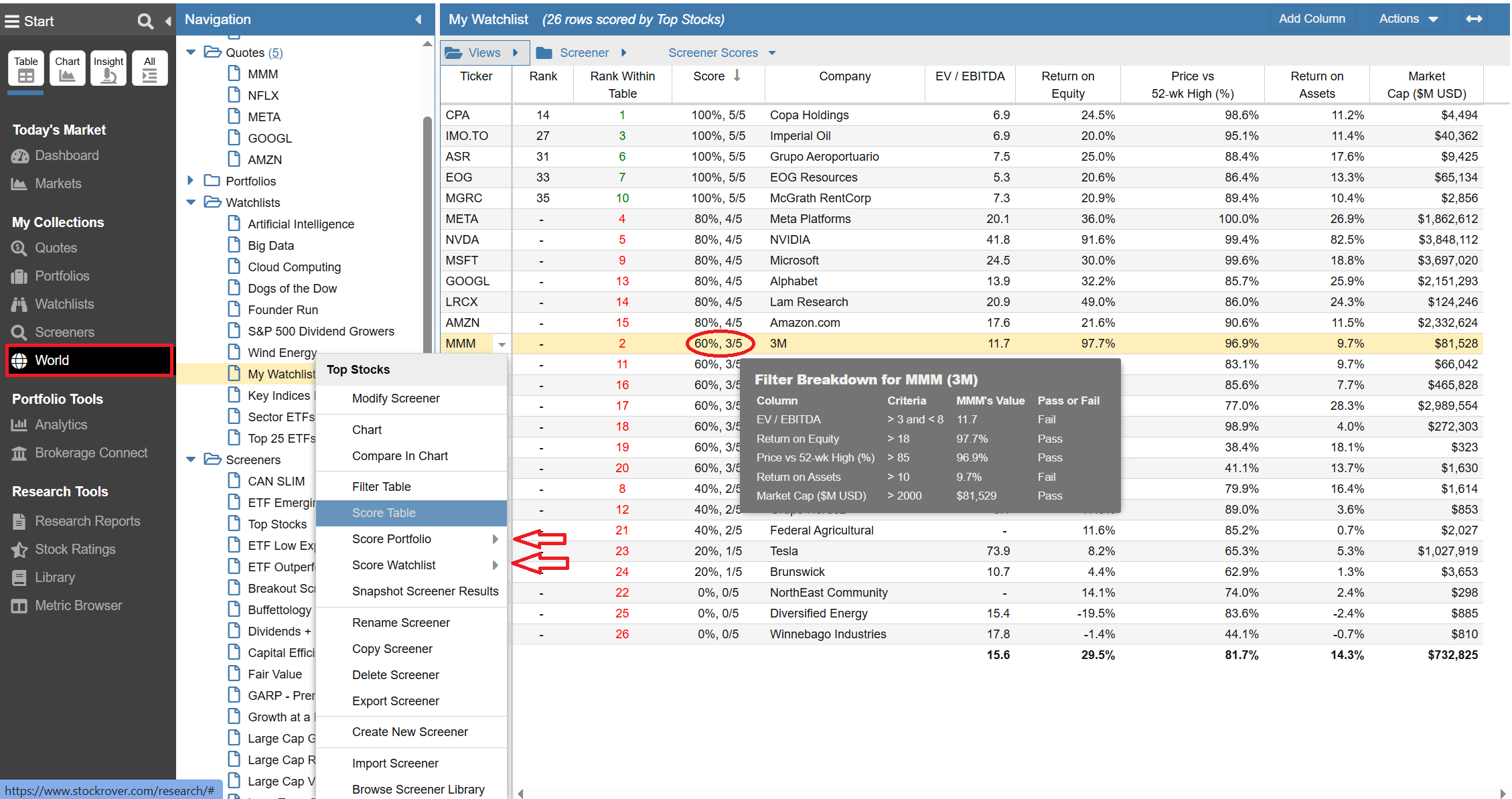Open CAN SLIM screener
This screenshot has height=799, width=1512.
pyautogui.click(x=276, y=481)
